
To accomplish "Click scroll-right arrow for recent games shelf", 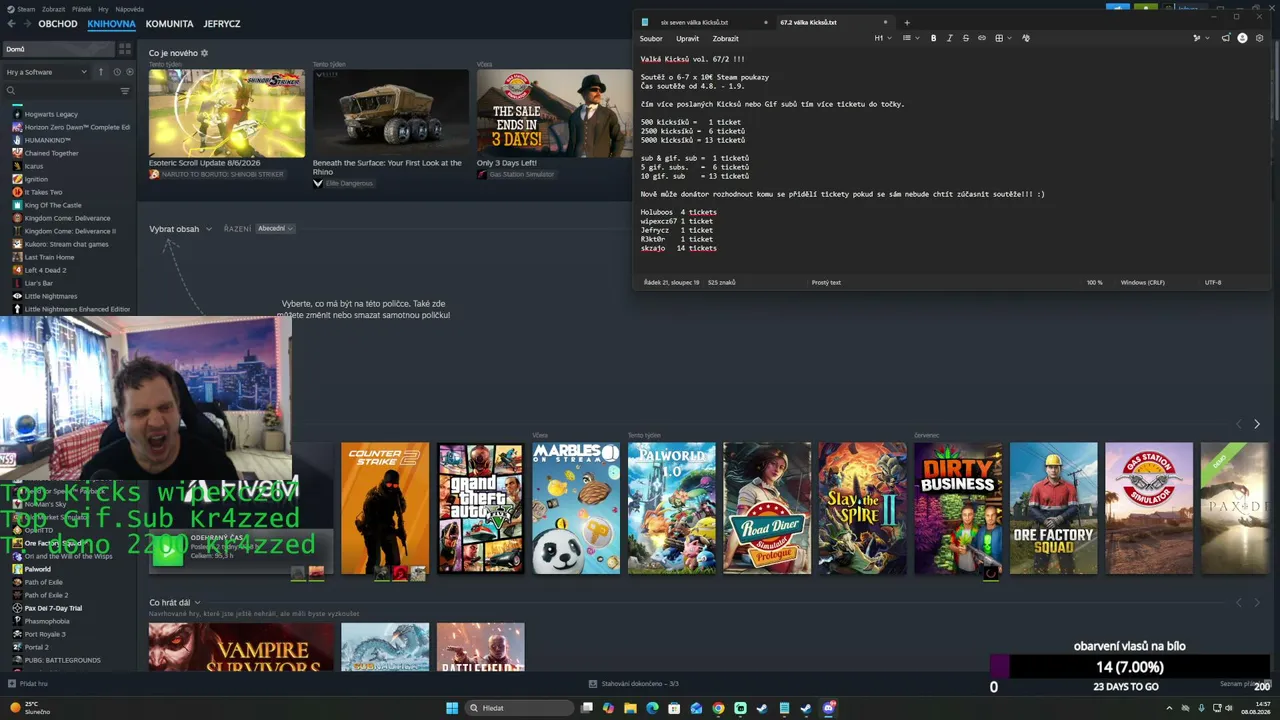I will [1257, 424].
